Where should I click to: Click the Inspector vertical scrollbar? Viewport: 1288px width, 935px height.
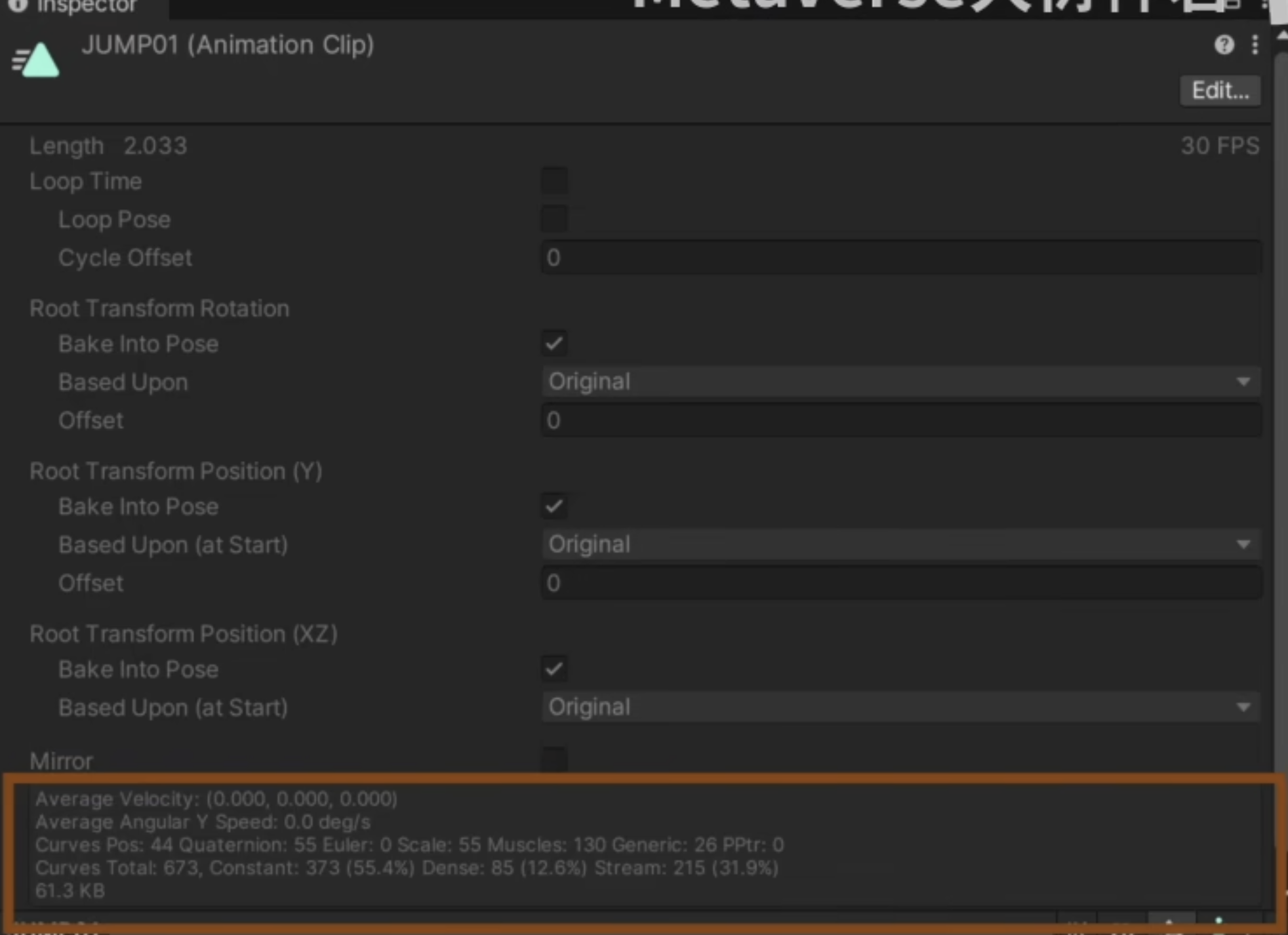[x=1280, y=393]
